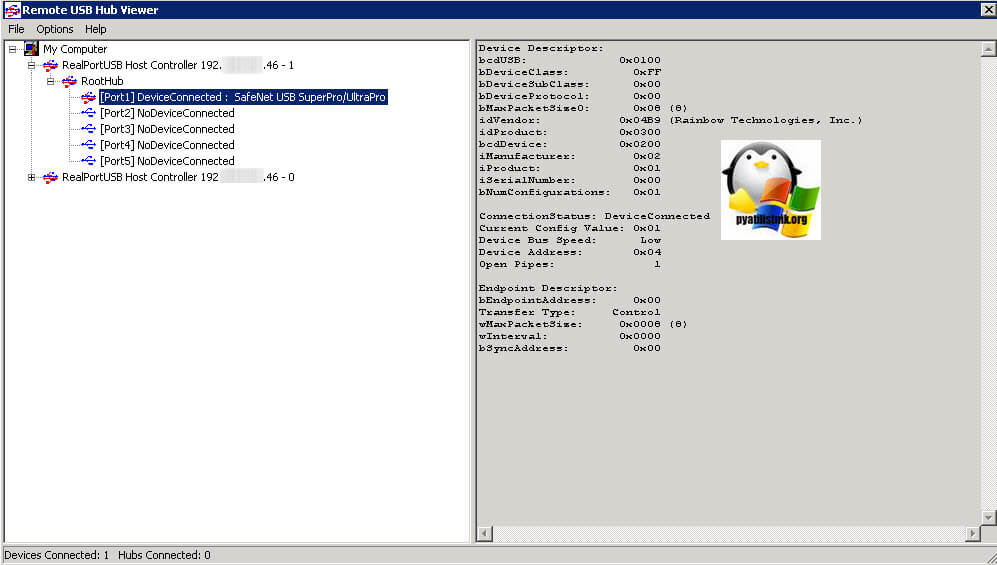Click the USB icon next to Port4
997x565 pixels.
88,145
